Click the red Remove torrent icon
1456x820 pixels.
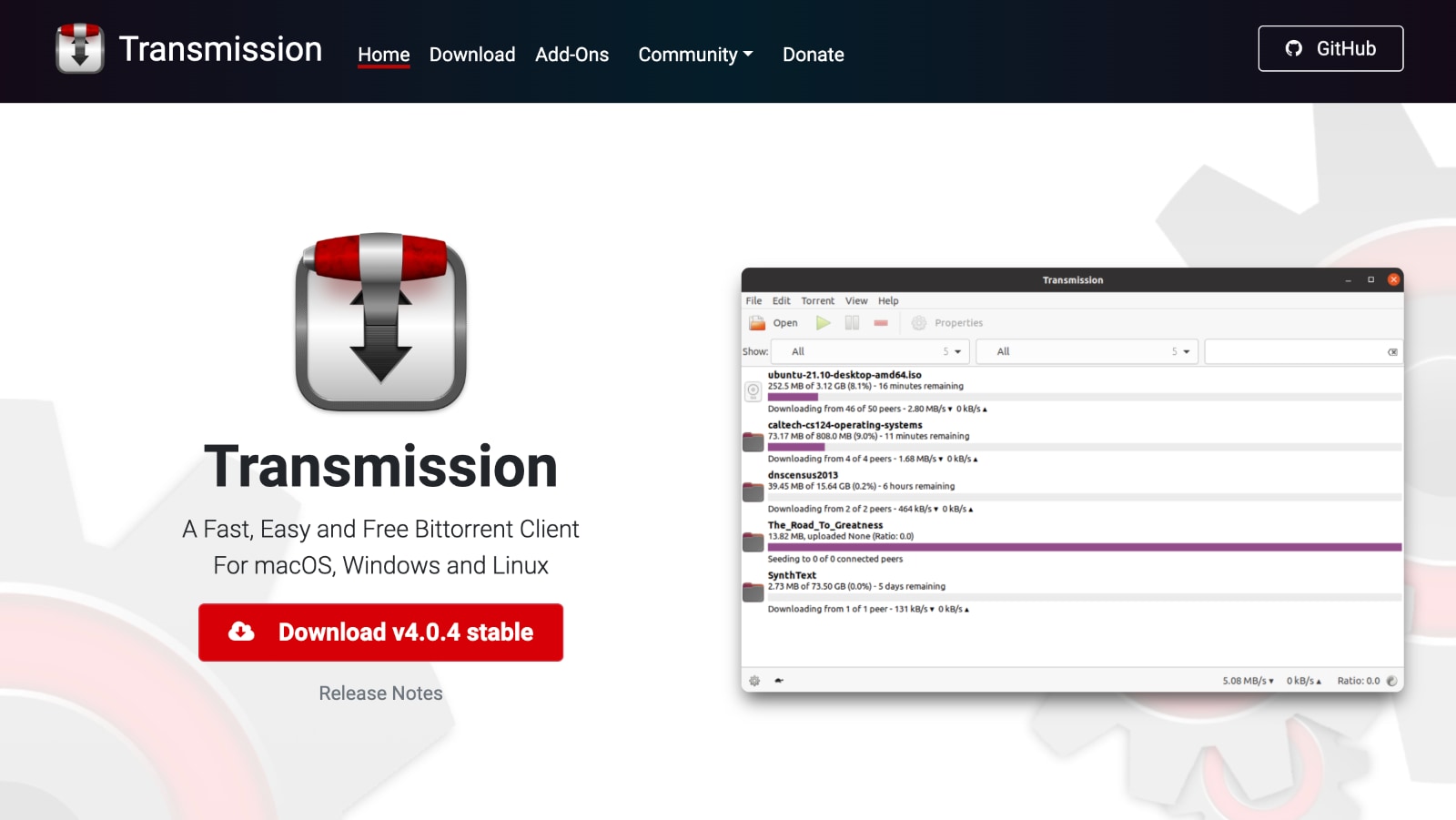tap(881, 323)
